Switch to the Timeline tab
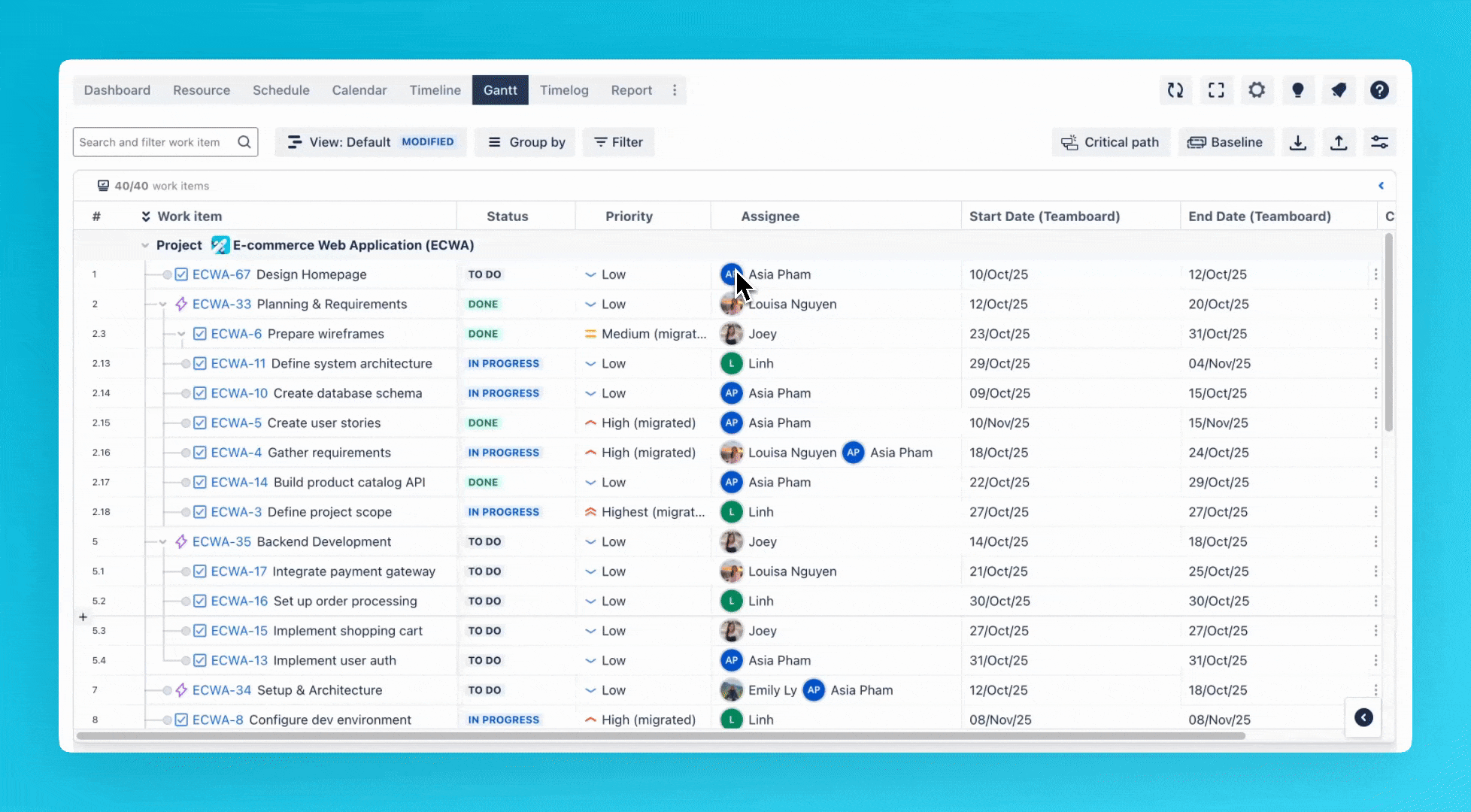This screenshot has width=1471, height=812. [x=435, y=90]
